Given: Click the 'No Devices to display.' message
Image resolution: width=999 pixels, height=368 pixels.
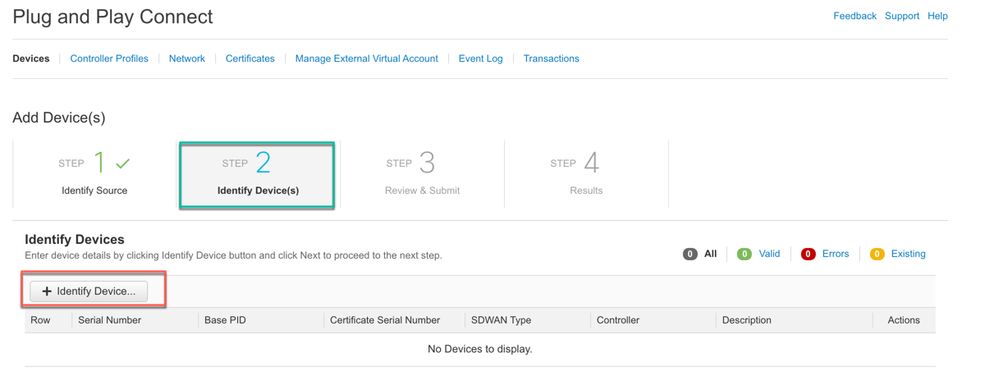Looking at the screenshot, I should 480,349.
